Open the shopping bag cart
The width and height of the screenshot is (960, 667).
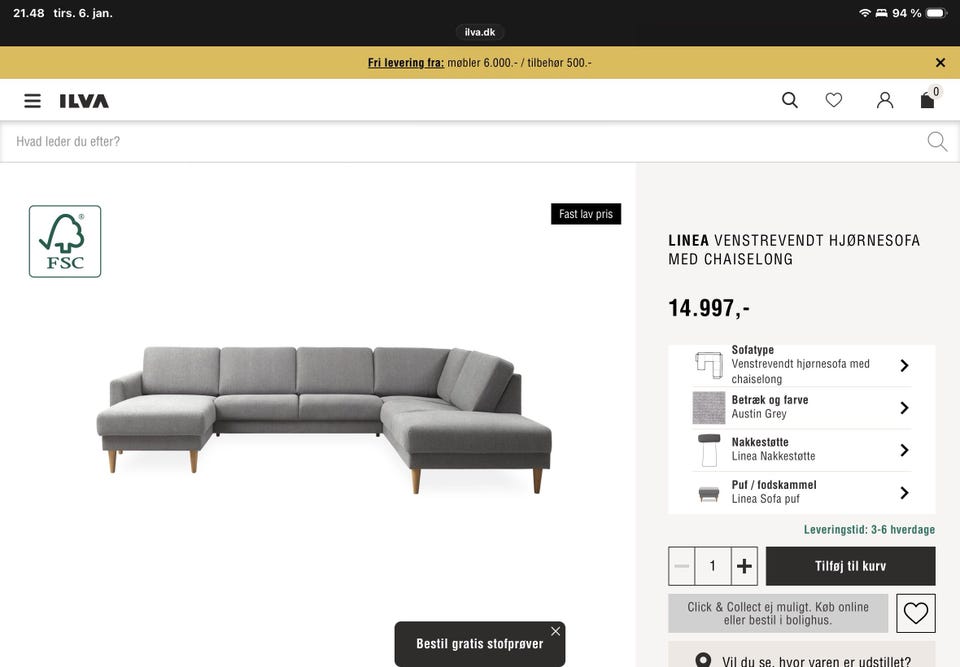[929, 98]
